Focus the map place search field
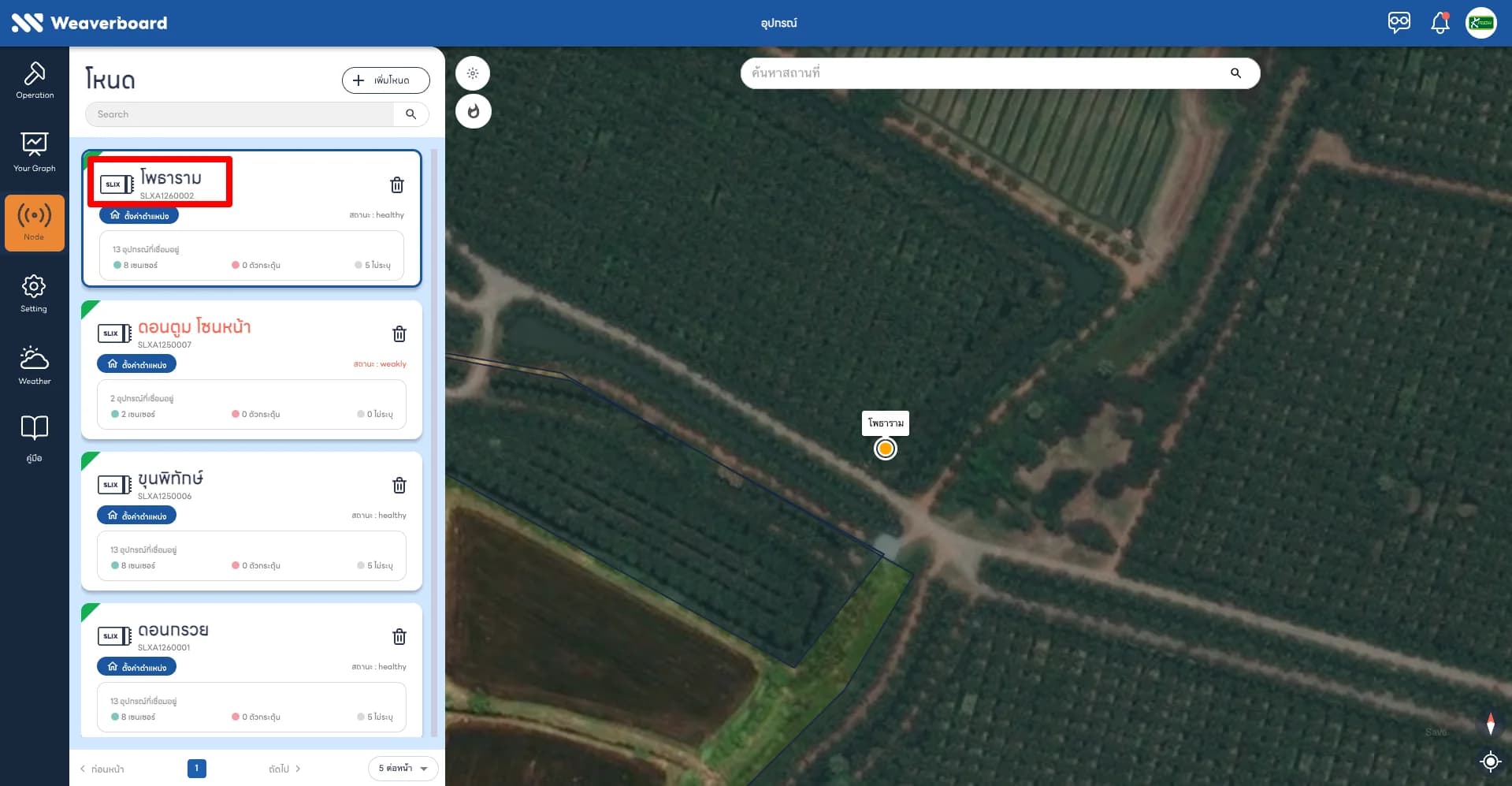Screen dimensions: 1512x786 [x=985, y=73]
